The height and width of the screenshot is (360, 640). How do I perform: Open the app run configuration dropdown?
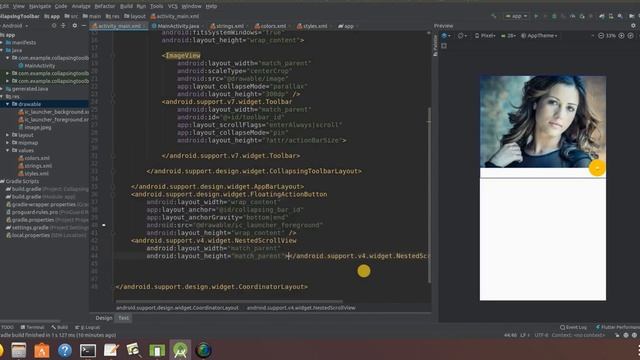(x=516, y=16)
